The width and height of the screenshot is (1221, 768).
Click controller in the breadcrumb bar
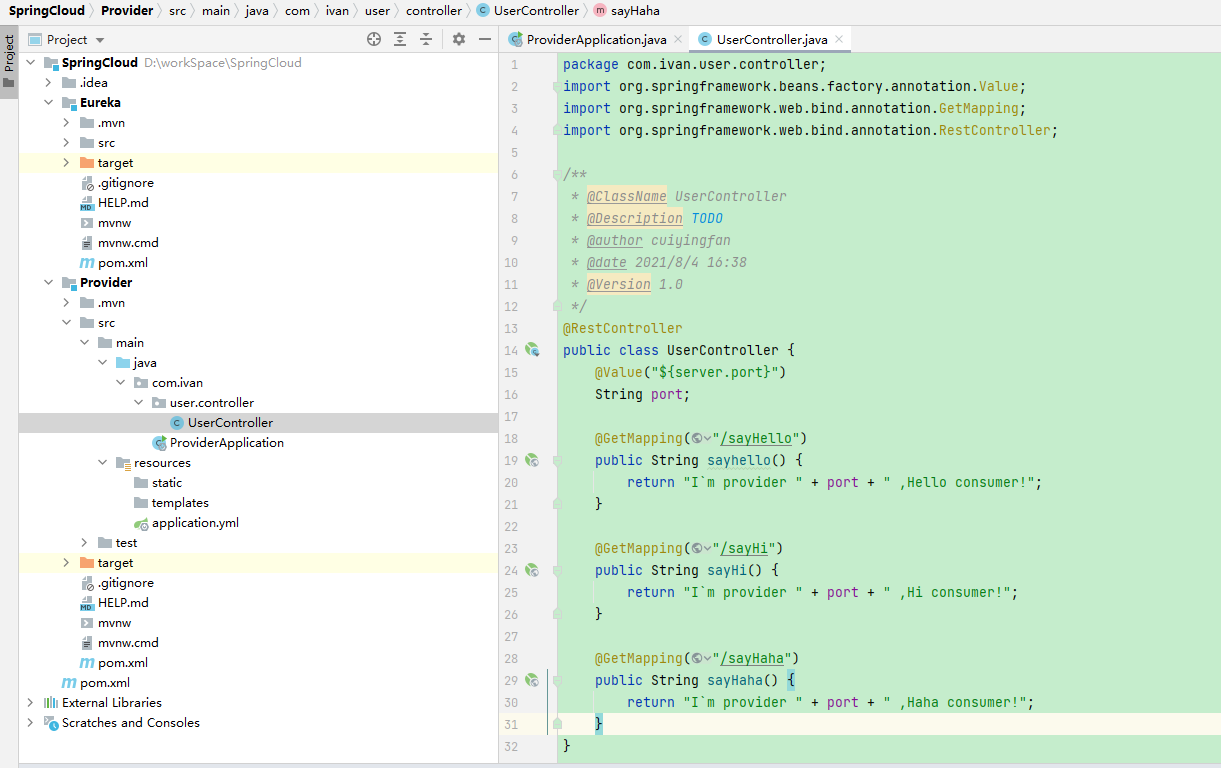pos(434,10)
